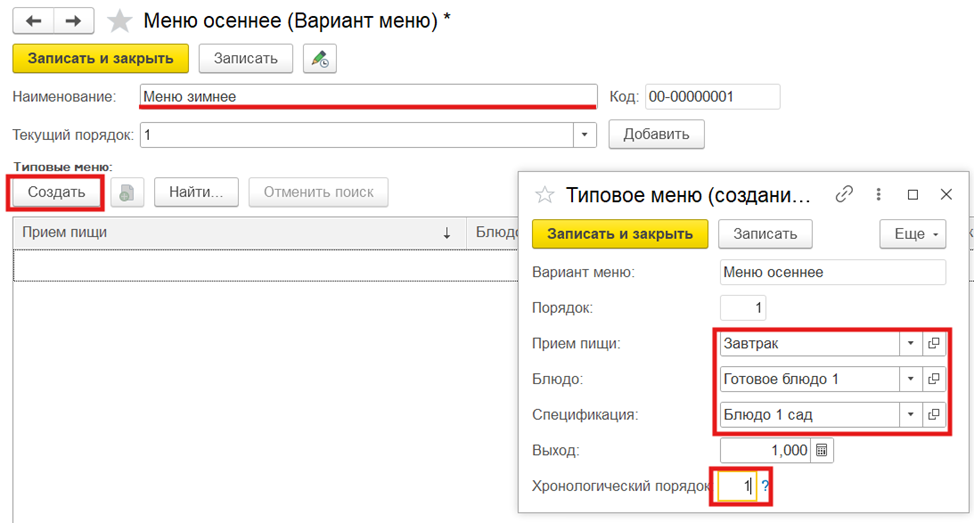Focus the Спецификация field with Блюдо 1 сад

810,414
